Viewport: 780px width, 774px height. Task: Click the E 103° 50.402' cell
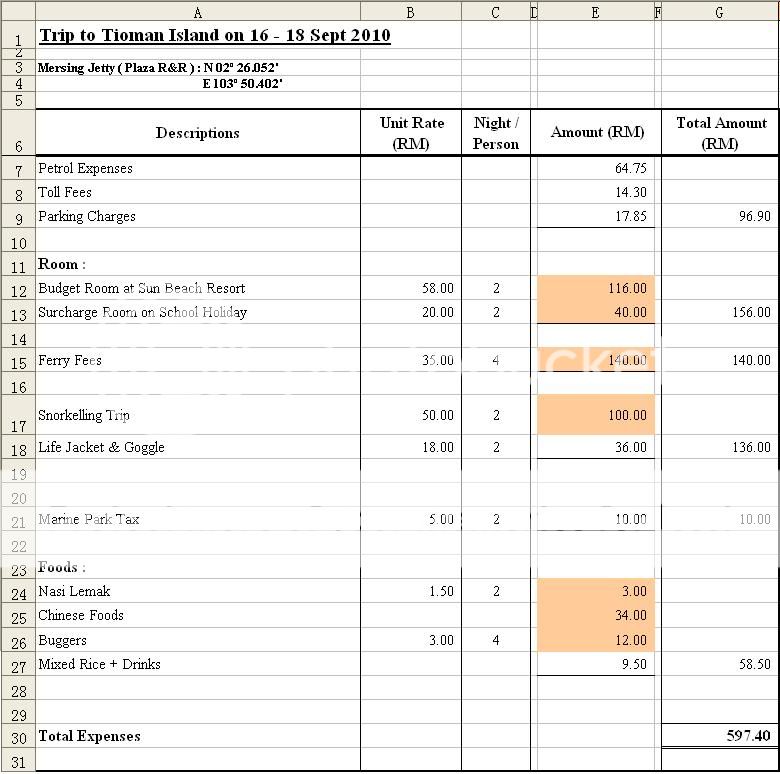pos(198,84)
